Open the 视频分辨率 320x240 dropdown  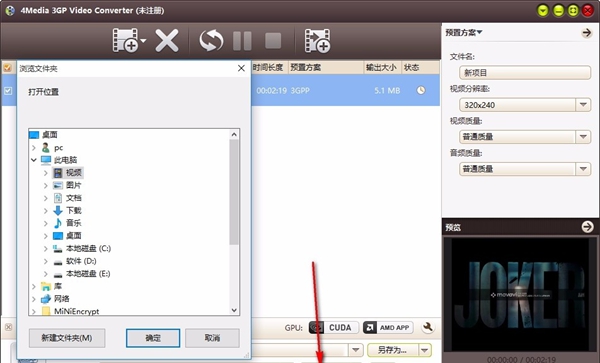(x=583, y=104)
